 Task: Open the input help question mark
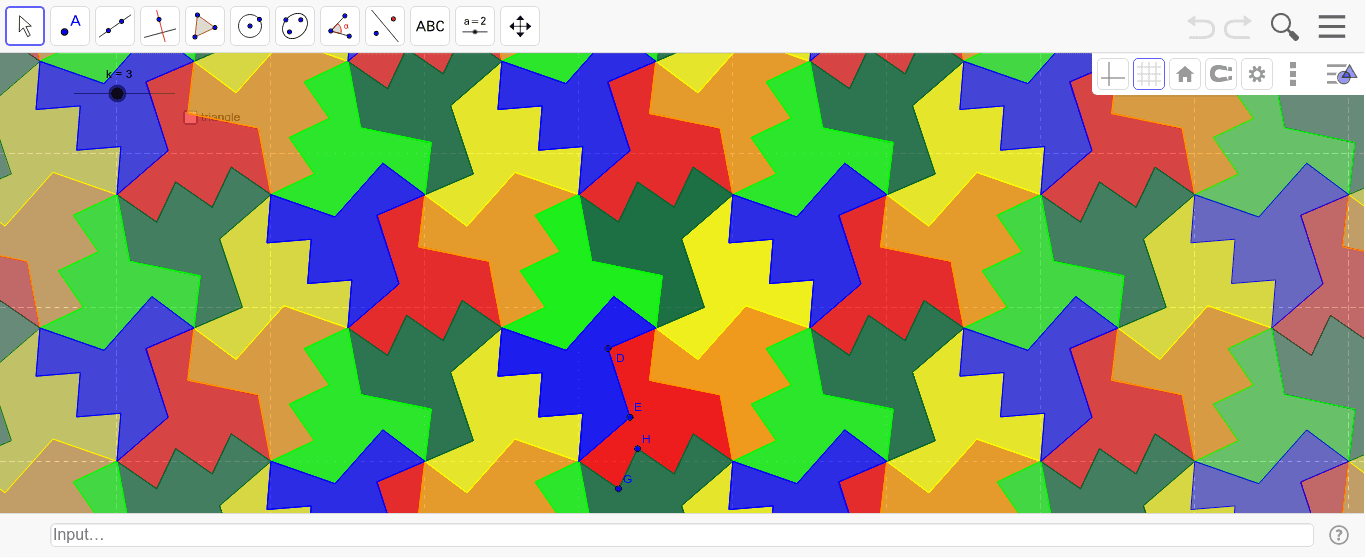(1339, 535)
